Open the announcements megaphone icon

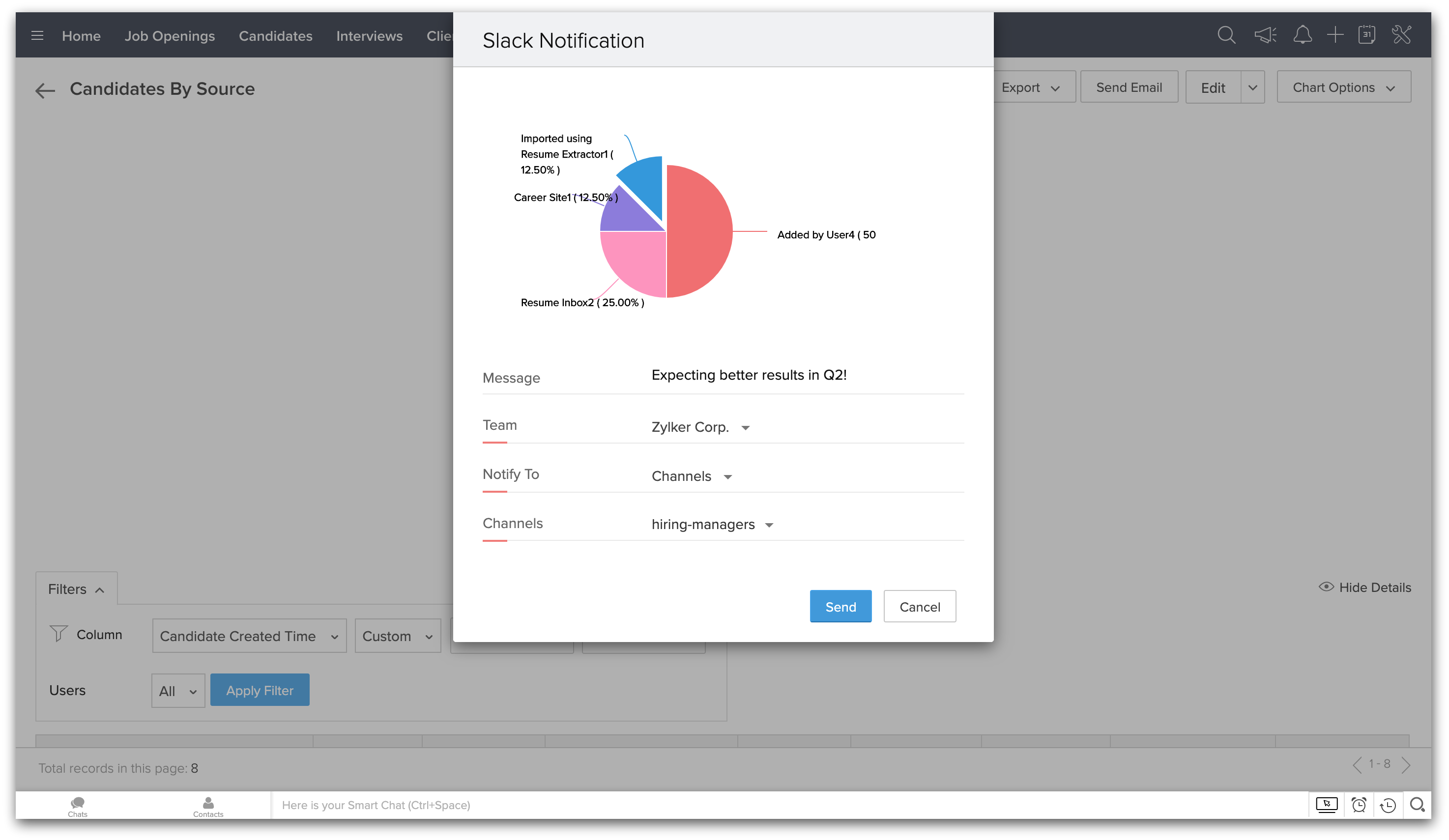click(x=1265, y=35)
